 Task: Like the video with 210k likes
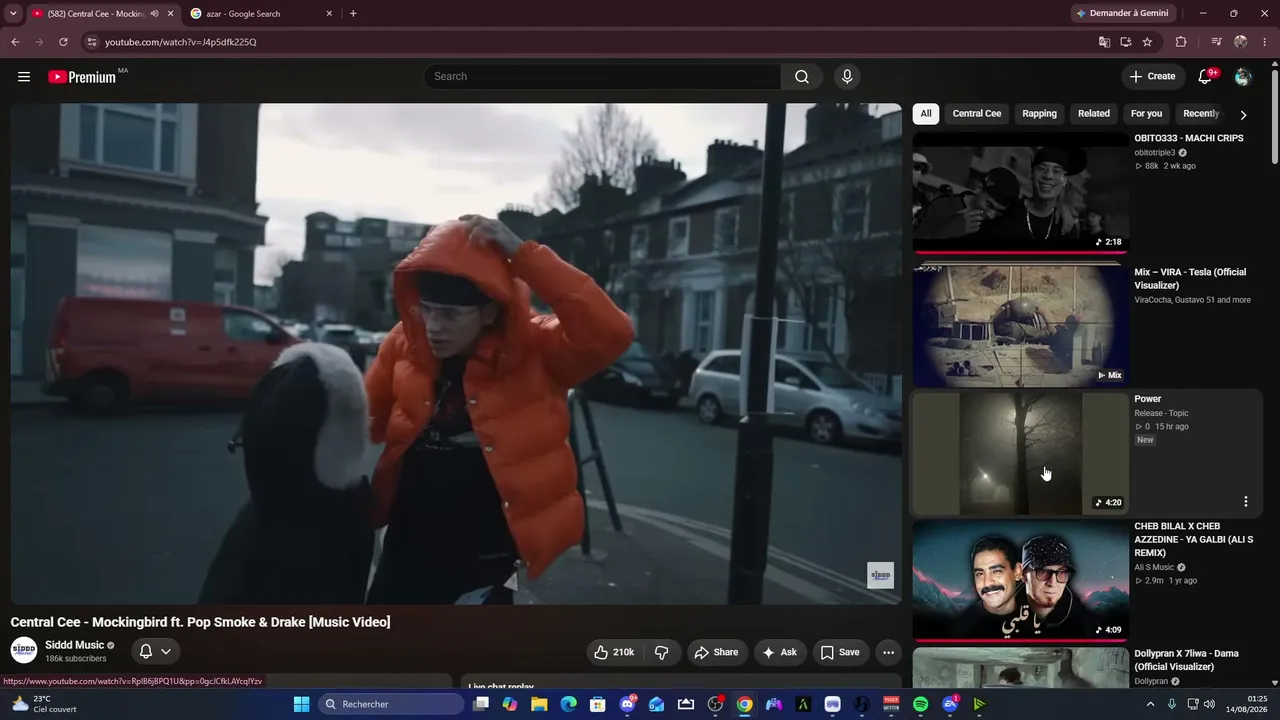coord(614,652)
